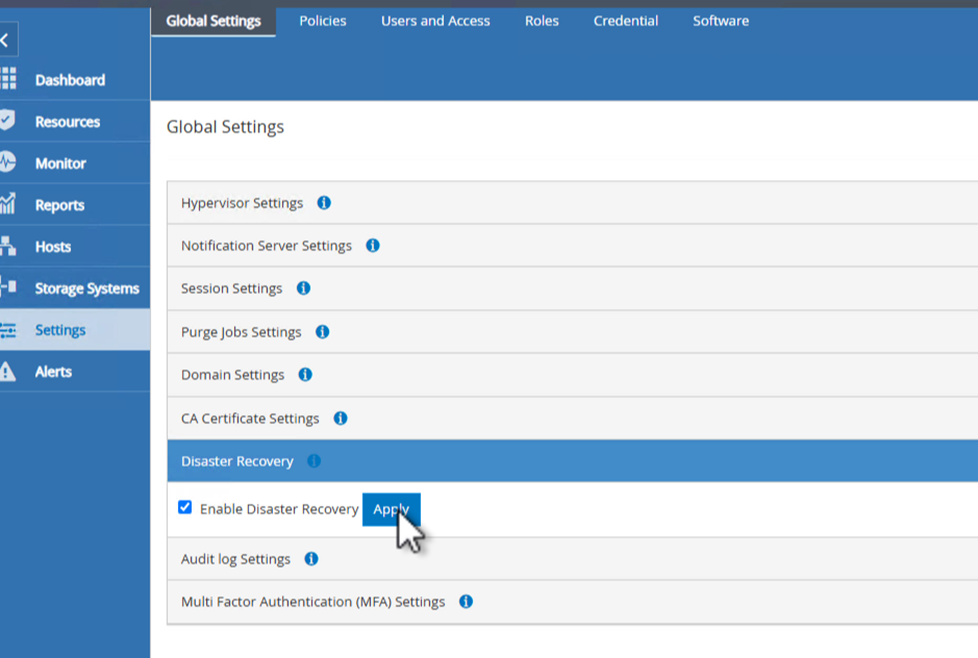Go to the Credential tab
This screenshot has height=658, width=978.
[626, 21]
